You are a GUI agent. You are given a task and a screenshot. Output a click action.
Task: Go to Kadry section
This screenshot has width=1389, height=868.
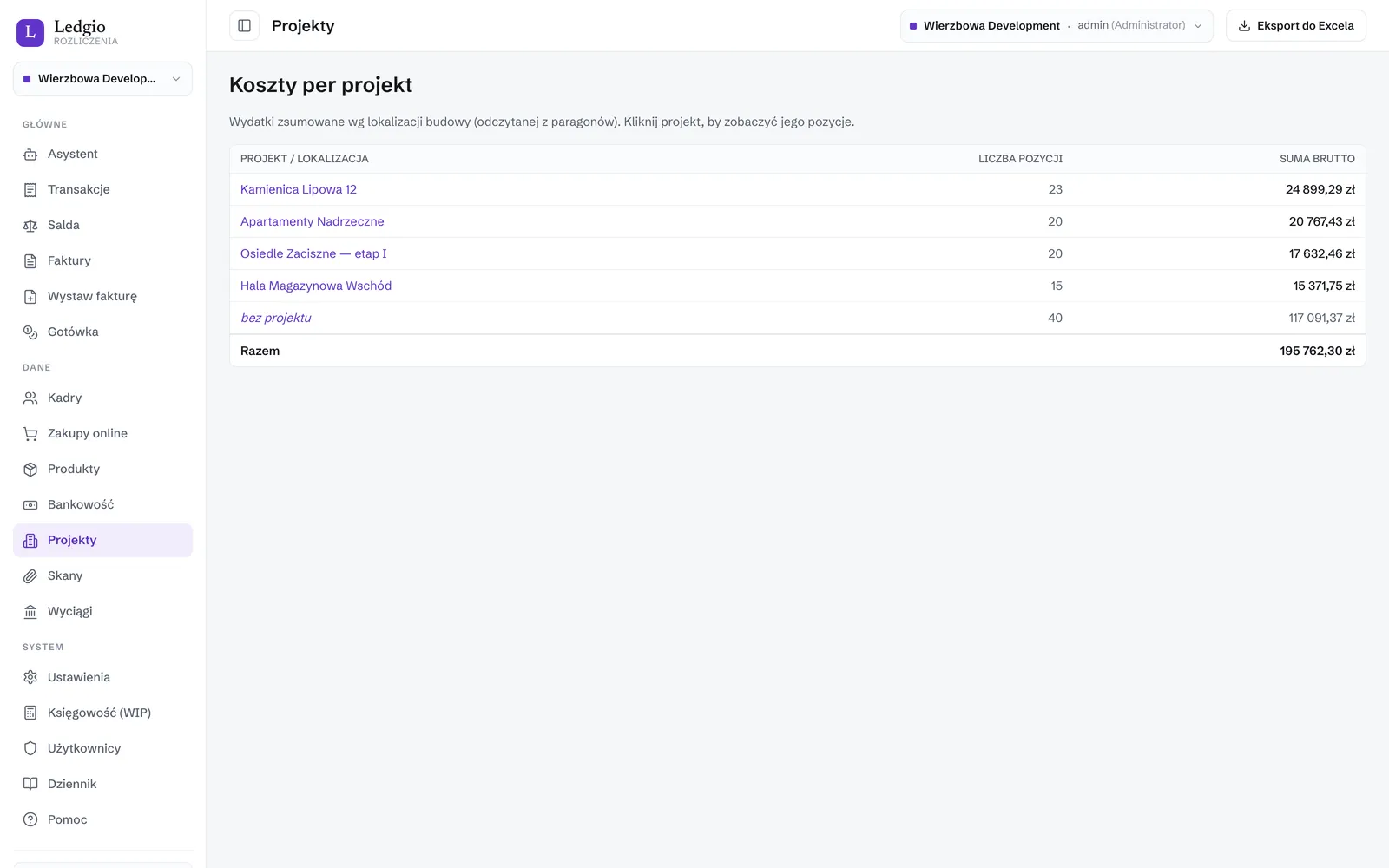pos(102,398)
